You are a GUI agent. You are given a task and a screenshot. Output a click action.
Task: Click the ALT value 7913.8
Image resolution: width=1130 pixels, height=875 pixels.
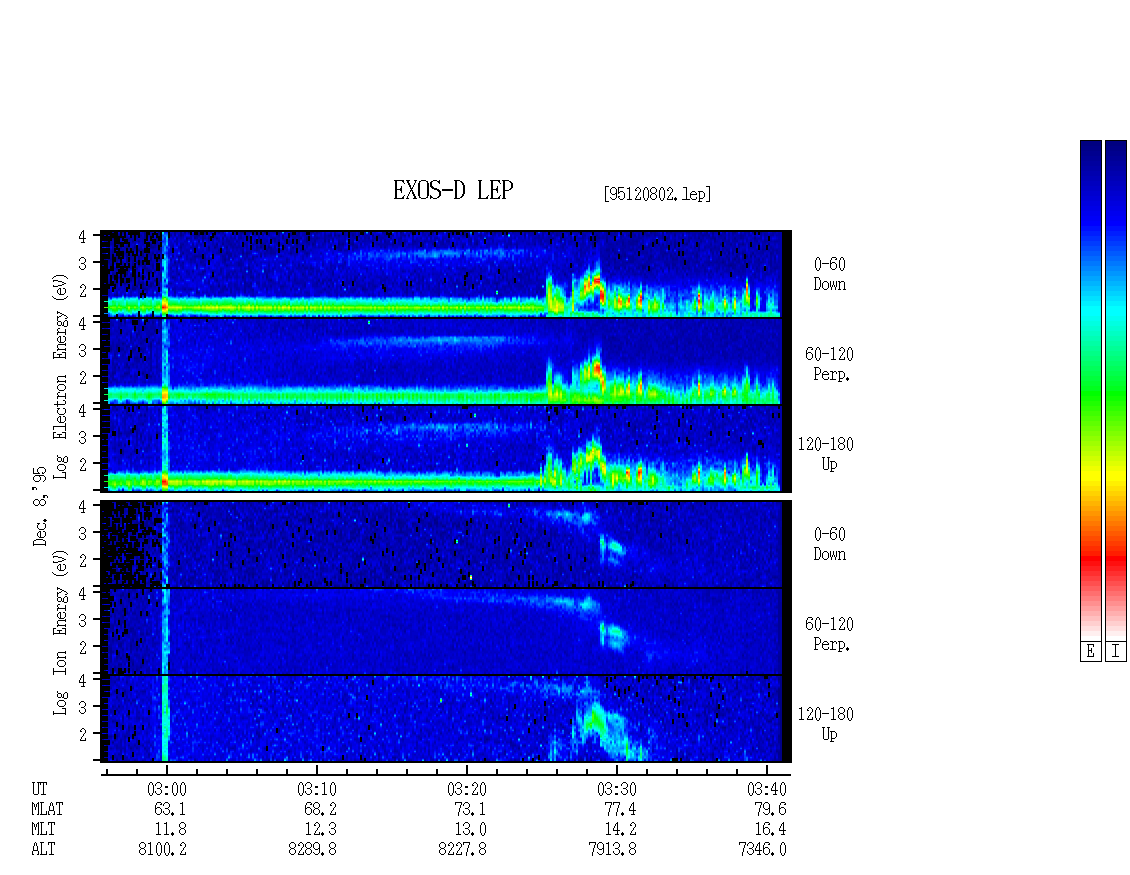(x=612, y=849)
